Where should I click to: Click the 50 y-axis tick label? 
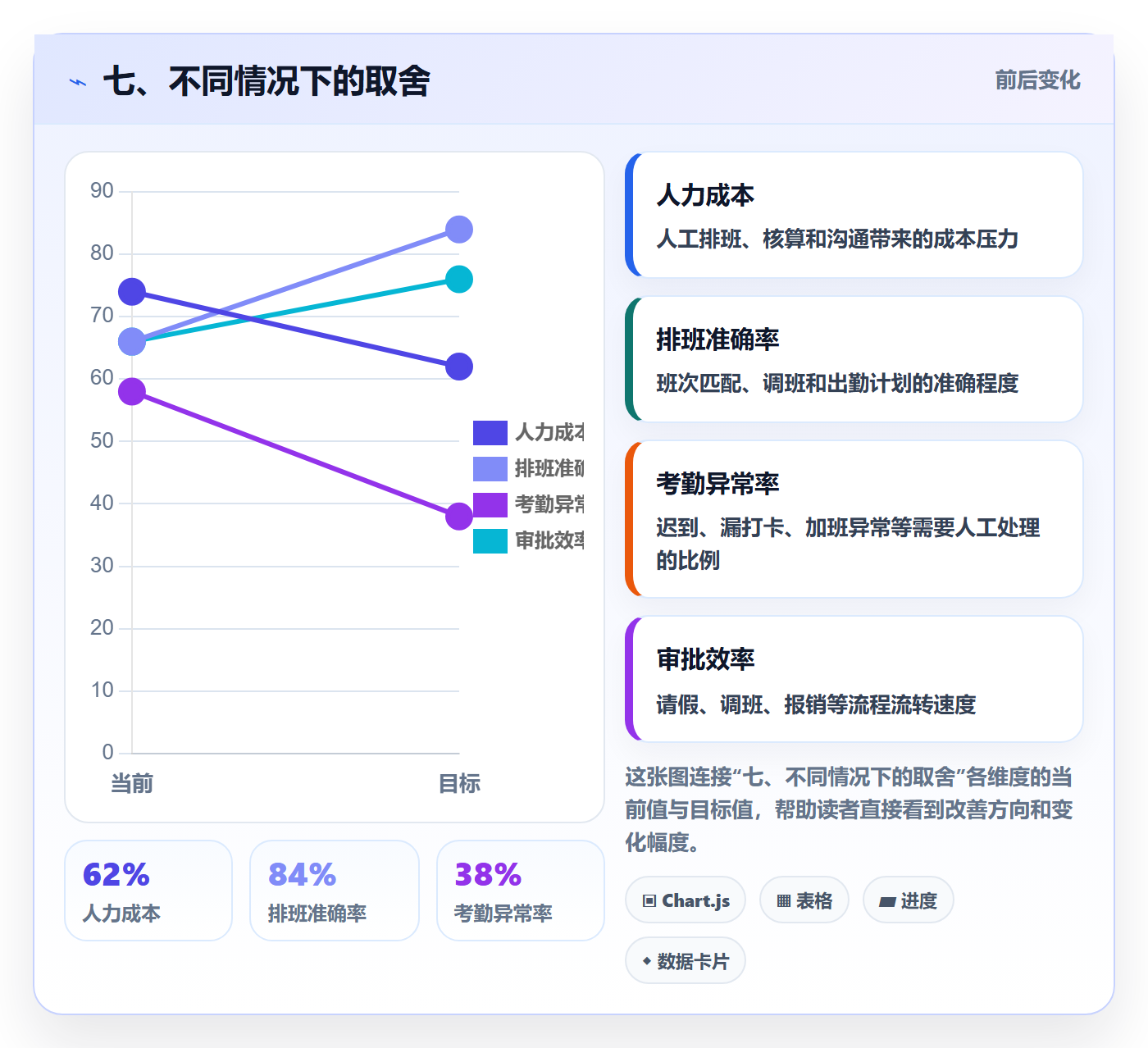click(102, 440)
